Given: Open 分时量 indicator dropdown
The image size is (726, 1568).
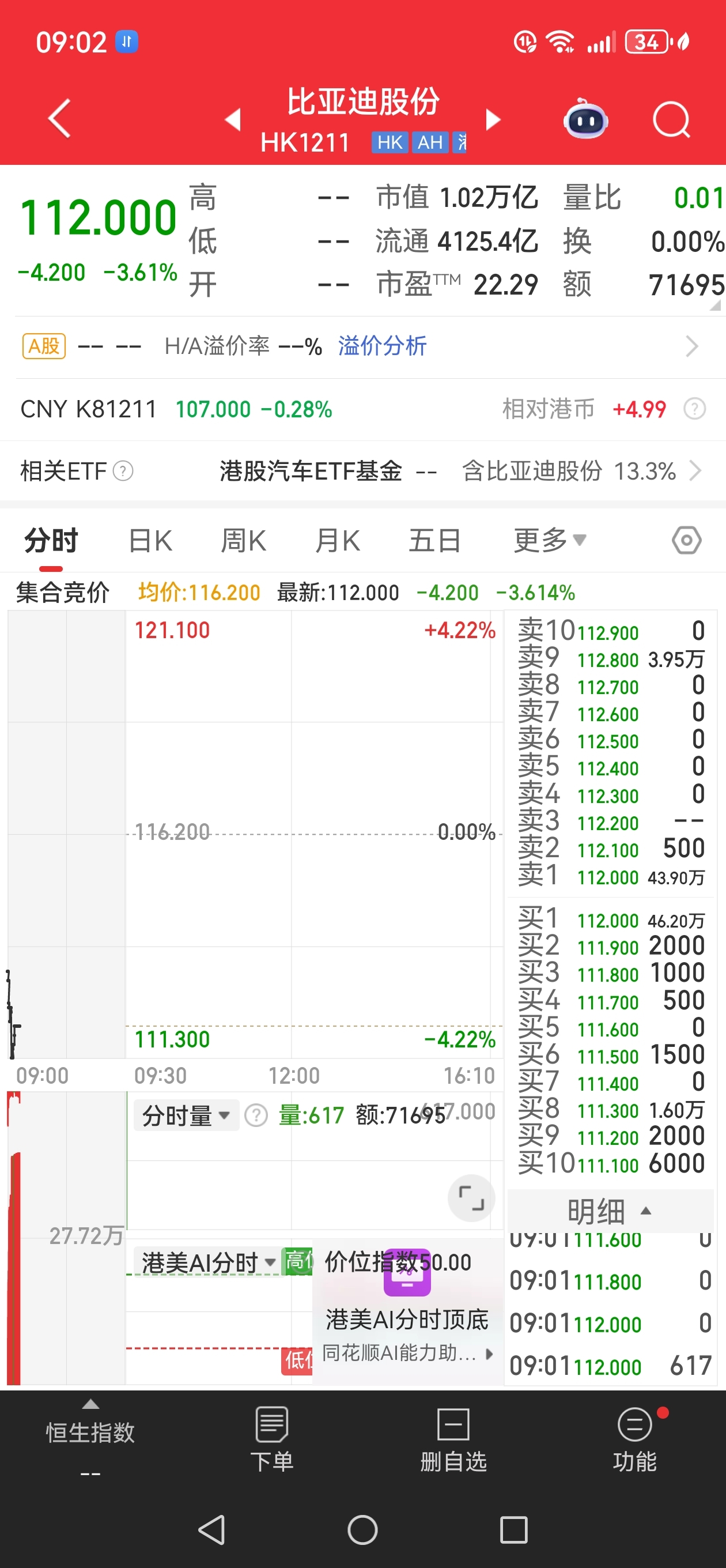Looking at the screenshot, I should coord(186,1115).
